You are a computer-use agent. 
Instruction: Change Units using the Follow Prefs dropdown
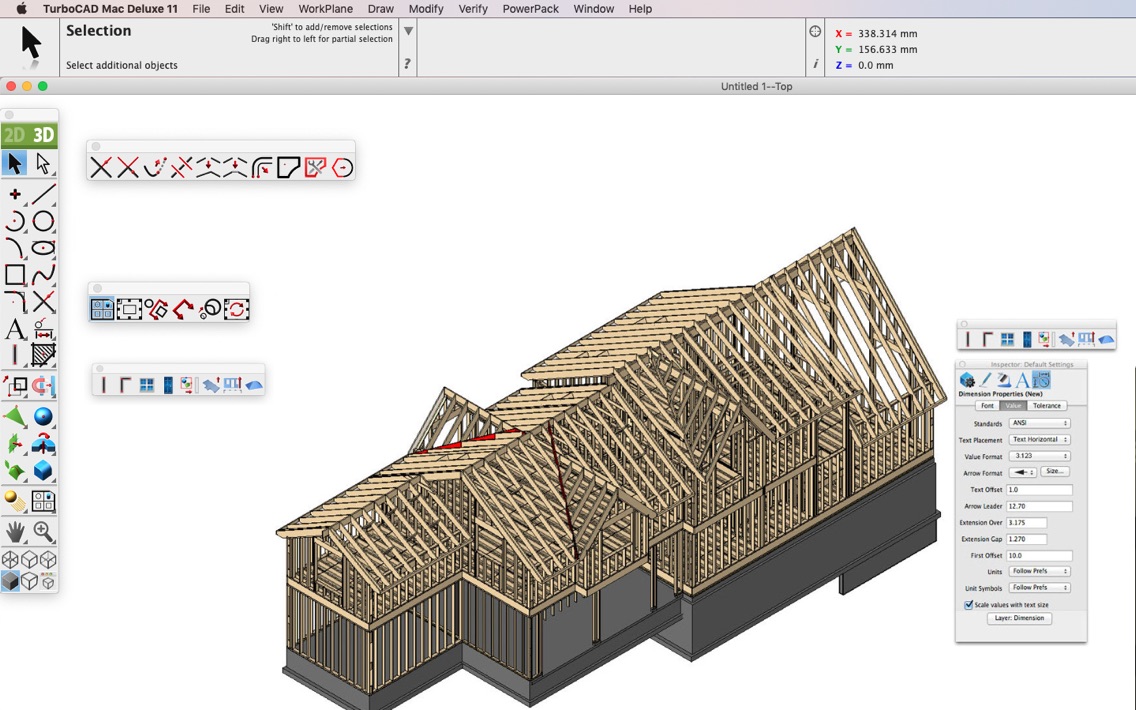[x=1039, y=569]
